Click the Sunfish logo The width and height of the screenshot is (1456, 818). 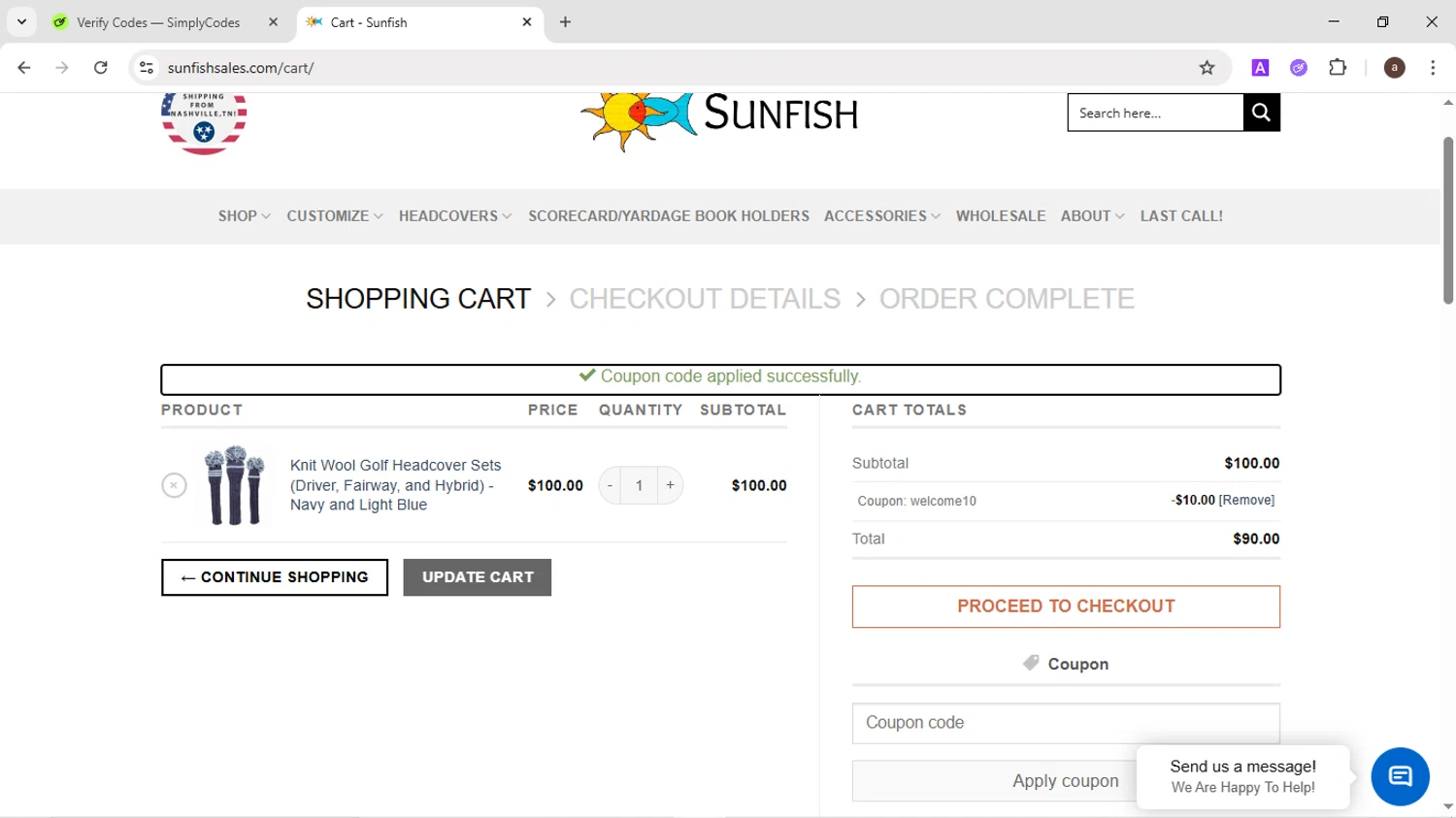pyautogui.click(x=719, y=120)
